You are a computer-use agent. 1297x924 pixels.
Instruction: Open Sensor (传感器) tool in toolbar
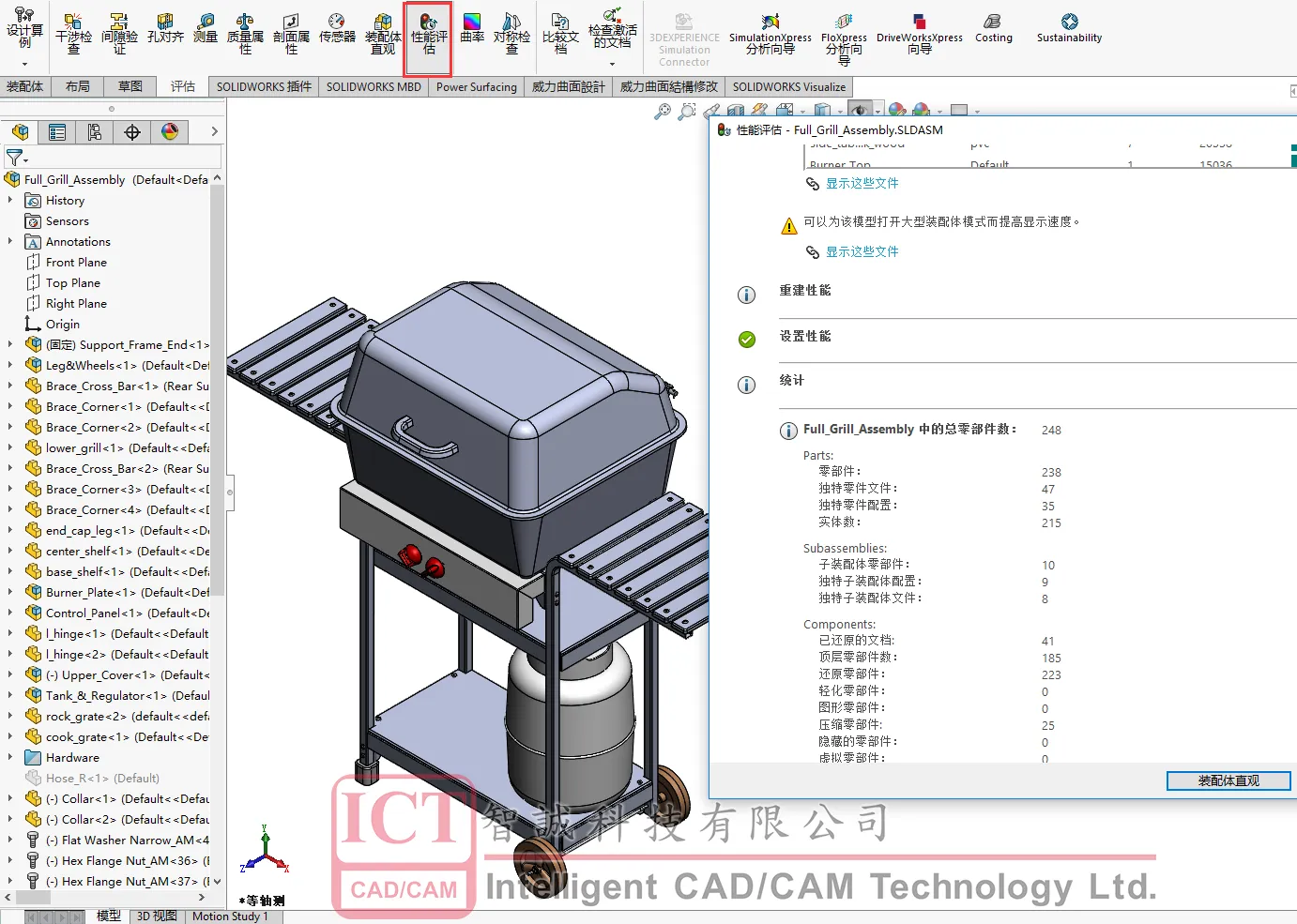point(337,28)
